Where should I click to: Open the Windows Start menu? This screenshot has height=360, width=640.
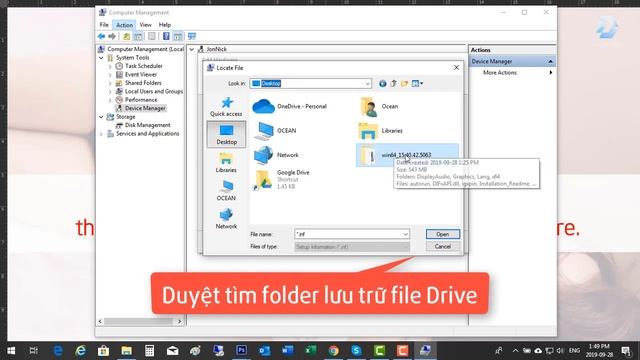point(11,351)
